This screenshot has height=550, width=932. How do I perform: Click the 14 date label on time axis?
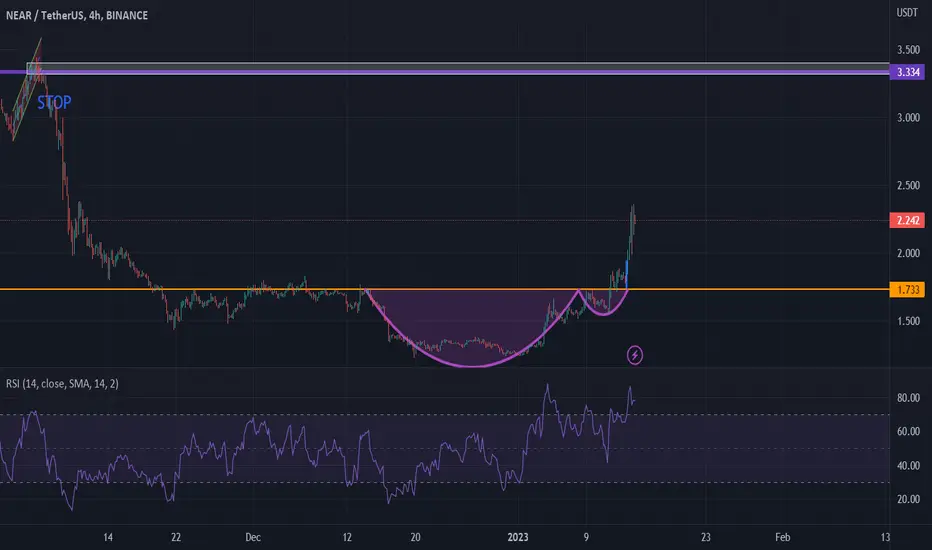108,538
